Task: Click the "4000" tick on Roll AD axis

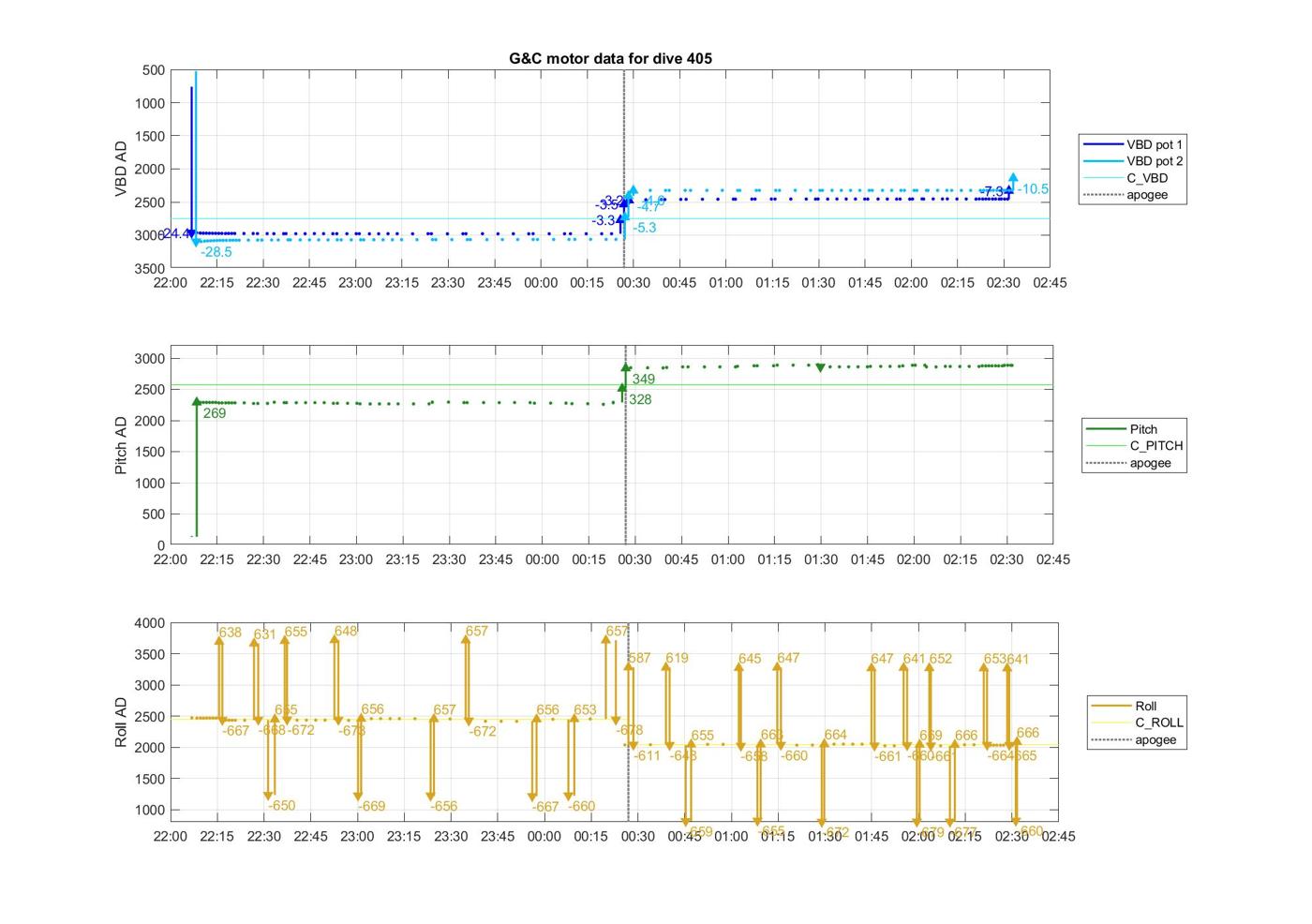Action: (150, 623)
